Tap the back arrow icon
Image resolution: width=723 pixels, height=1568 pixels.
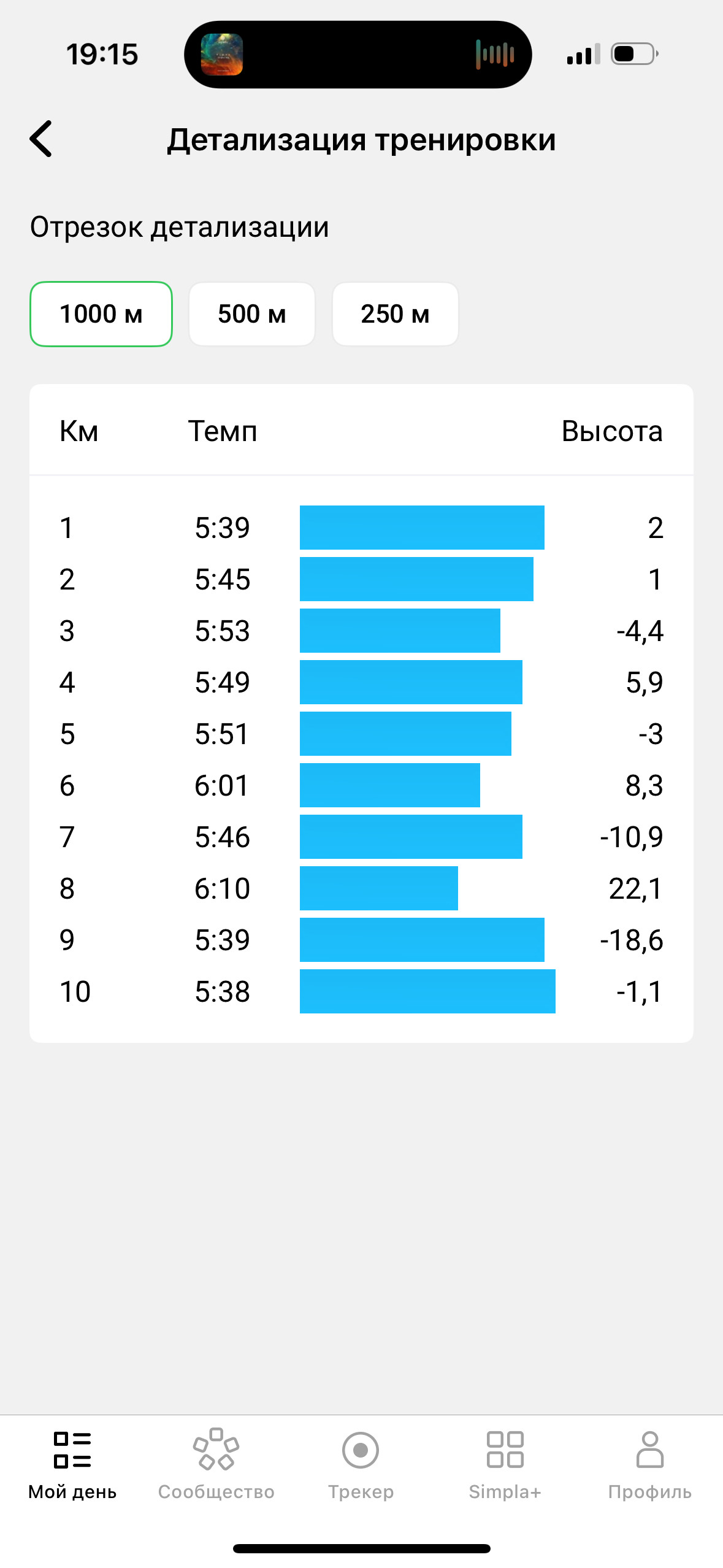[x=41, y=139]
